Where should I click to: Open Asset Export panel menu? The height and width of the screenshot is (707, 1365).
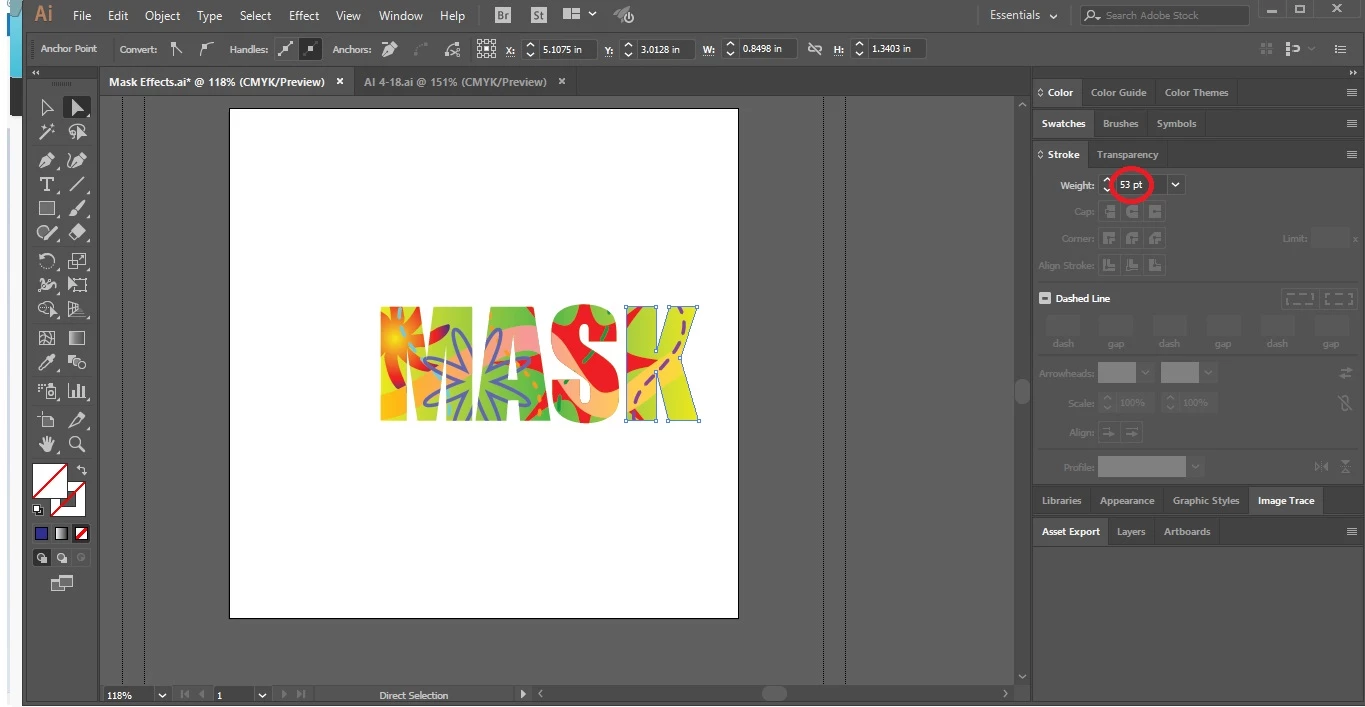coord(1351,531)
